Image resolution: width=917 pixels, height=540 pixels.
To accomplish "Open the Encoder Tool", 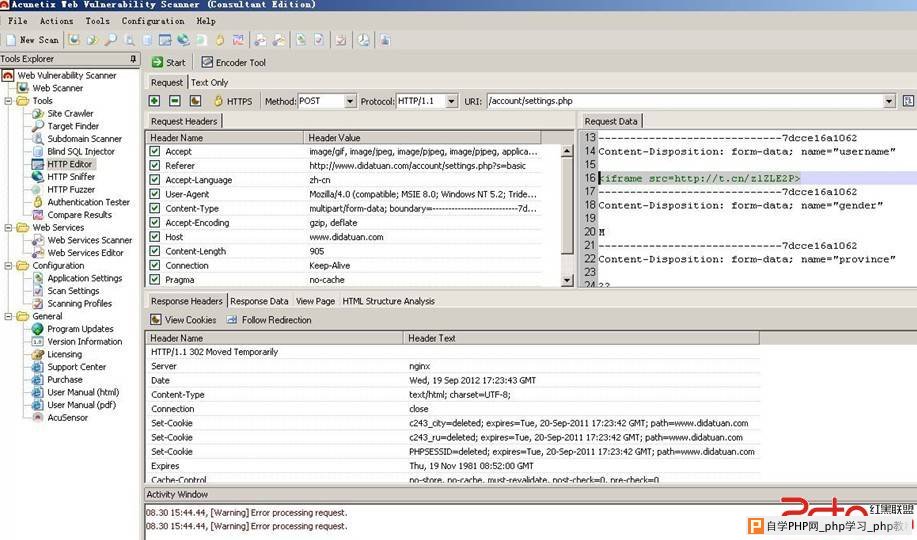I will (x=233, y=63).
